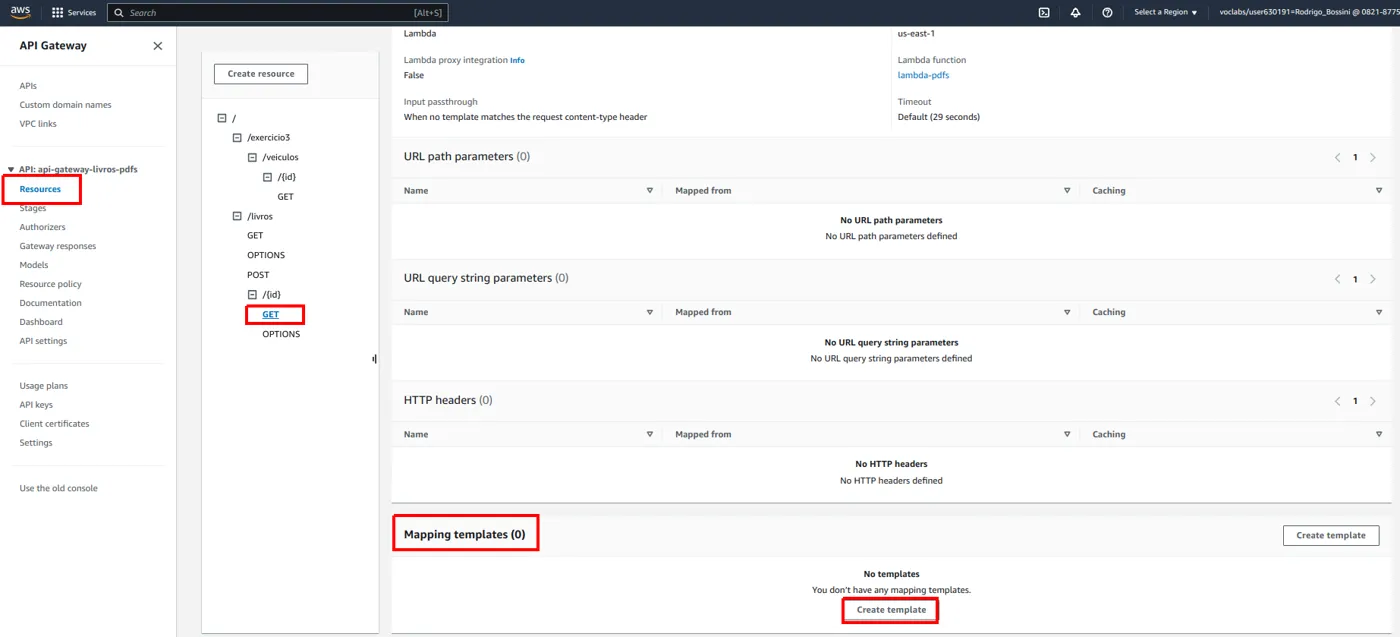The height and width of the screenshot is (637, 1400).
Task: Sort URL query string parameters by Name
Action: click(649, 312)
